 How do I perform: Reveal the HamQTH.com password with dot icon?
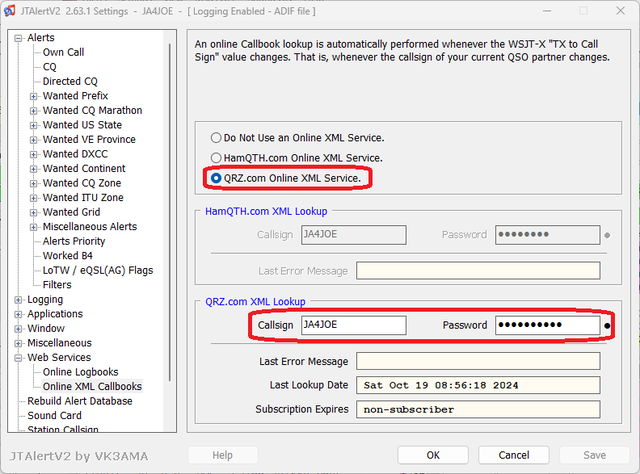607,236
